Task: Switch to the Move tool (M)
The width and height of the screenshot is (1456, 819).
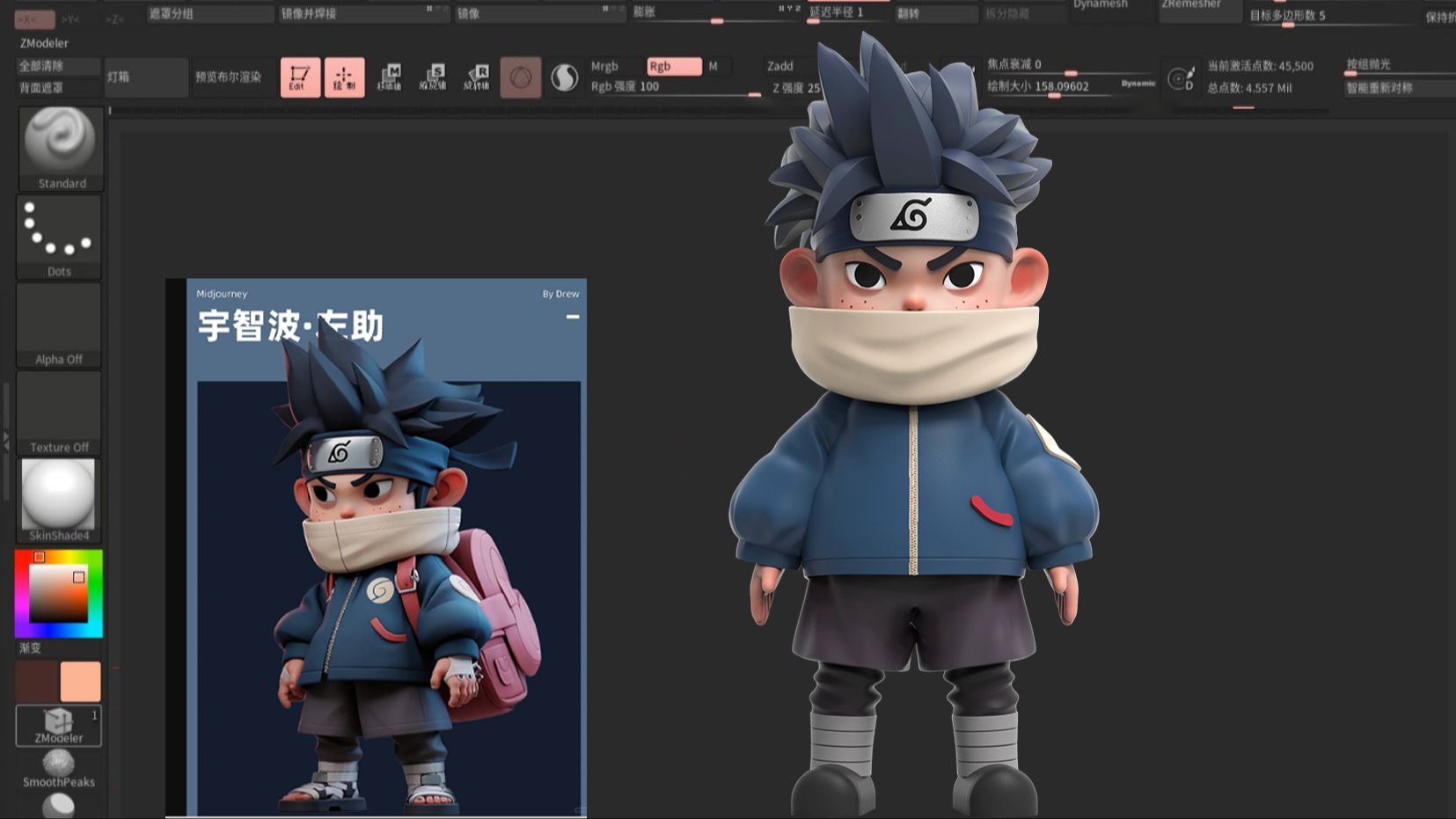Action: 389,77
